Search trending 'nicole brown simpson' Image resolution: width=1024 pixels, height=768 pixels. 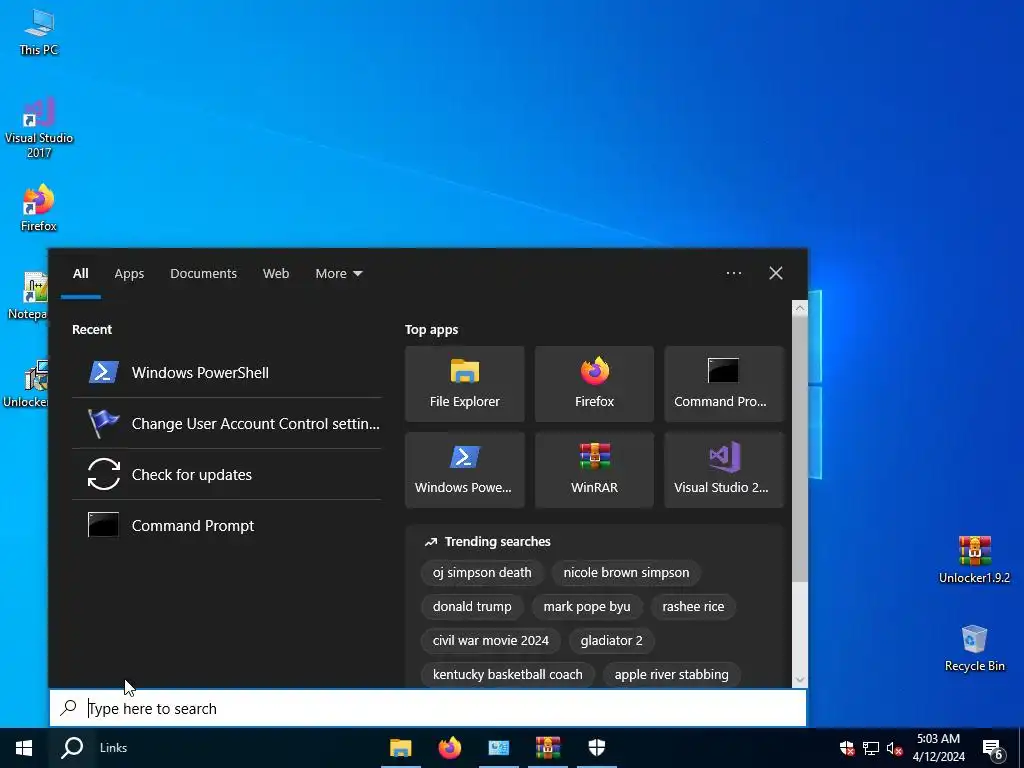click(x=626, y=573)
